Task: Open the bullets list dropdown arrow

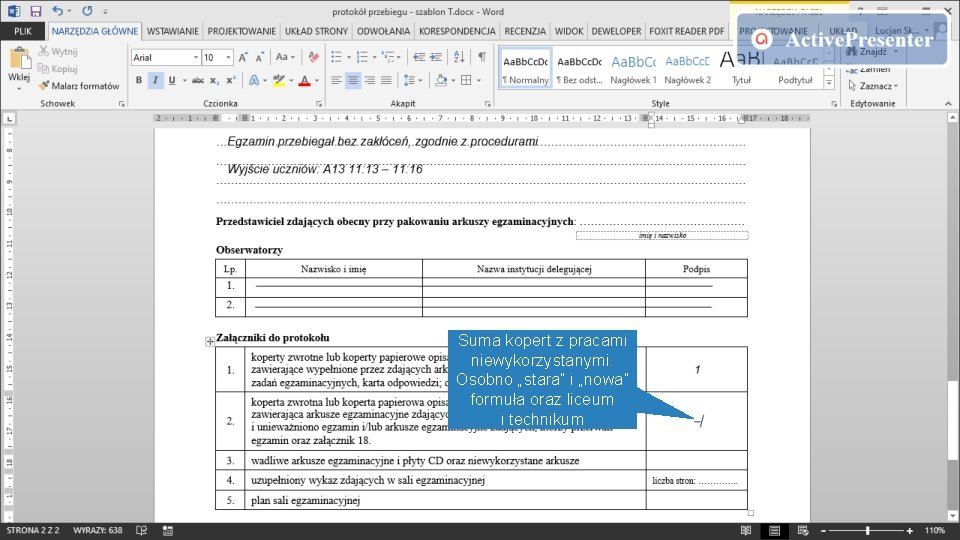Action: tap(349, 58)
